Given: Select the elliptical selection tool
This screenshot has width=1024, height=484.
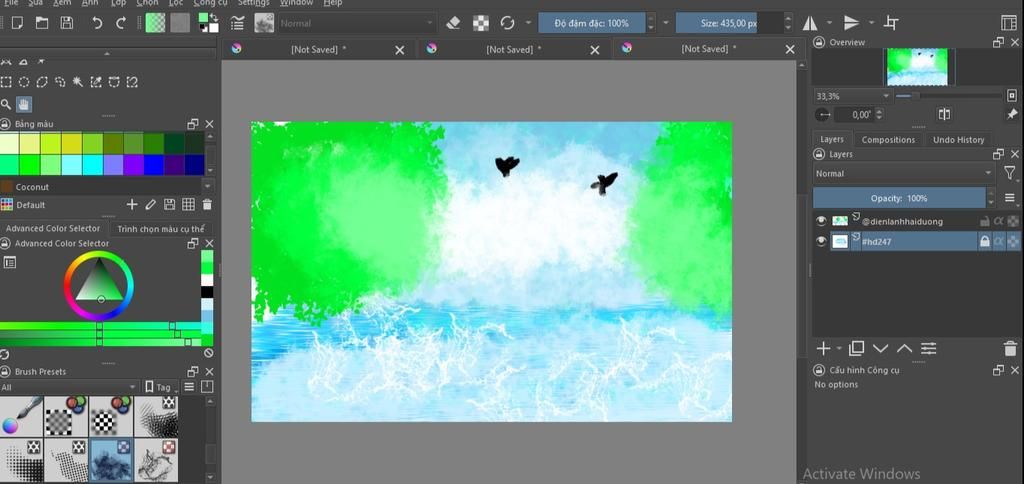Looking at the screenshot, I should (x=24, y=82).
